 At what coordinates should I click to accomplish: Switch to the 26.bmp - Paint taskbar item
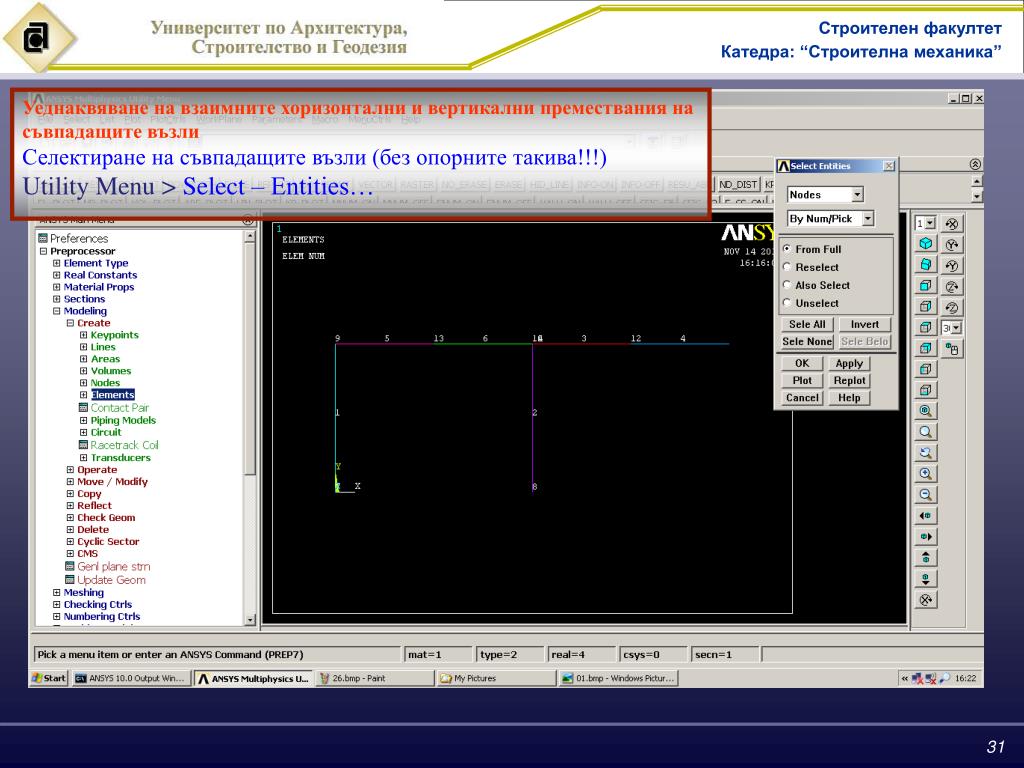tap(375, 678)
